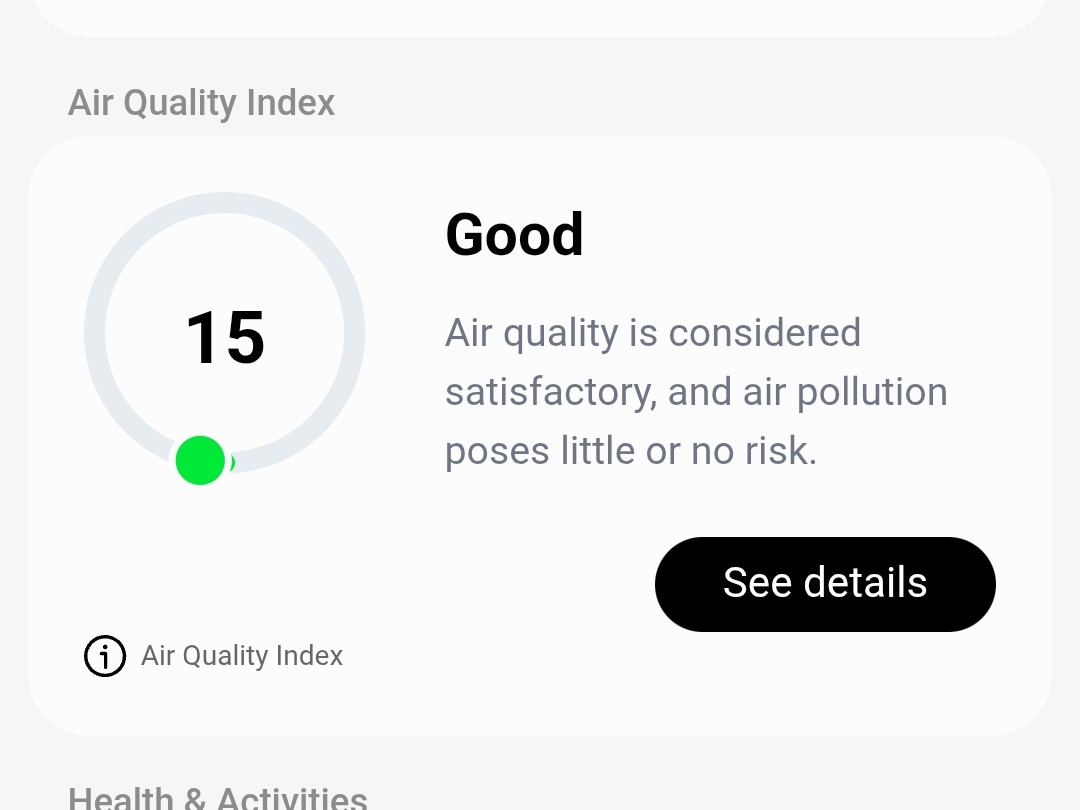Select the text 'poses little or no risk.'
The image size is (1080, 810).
631,451
